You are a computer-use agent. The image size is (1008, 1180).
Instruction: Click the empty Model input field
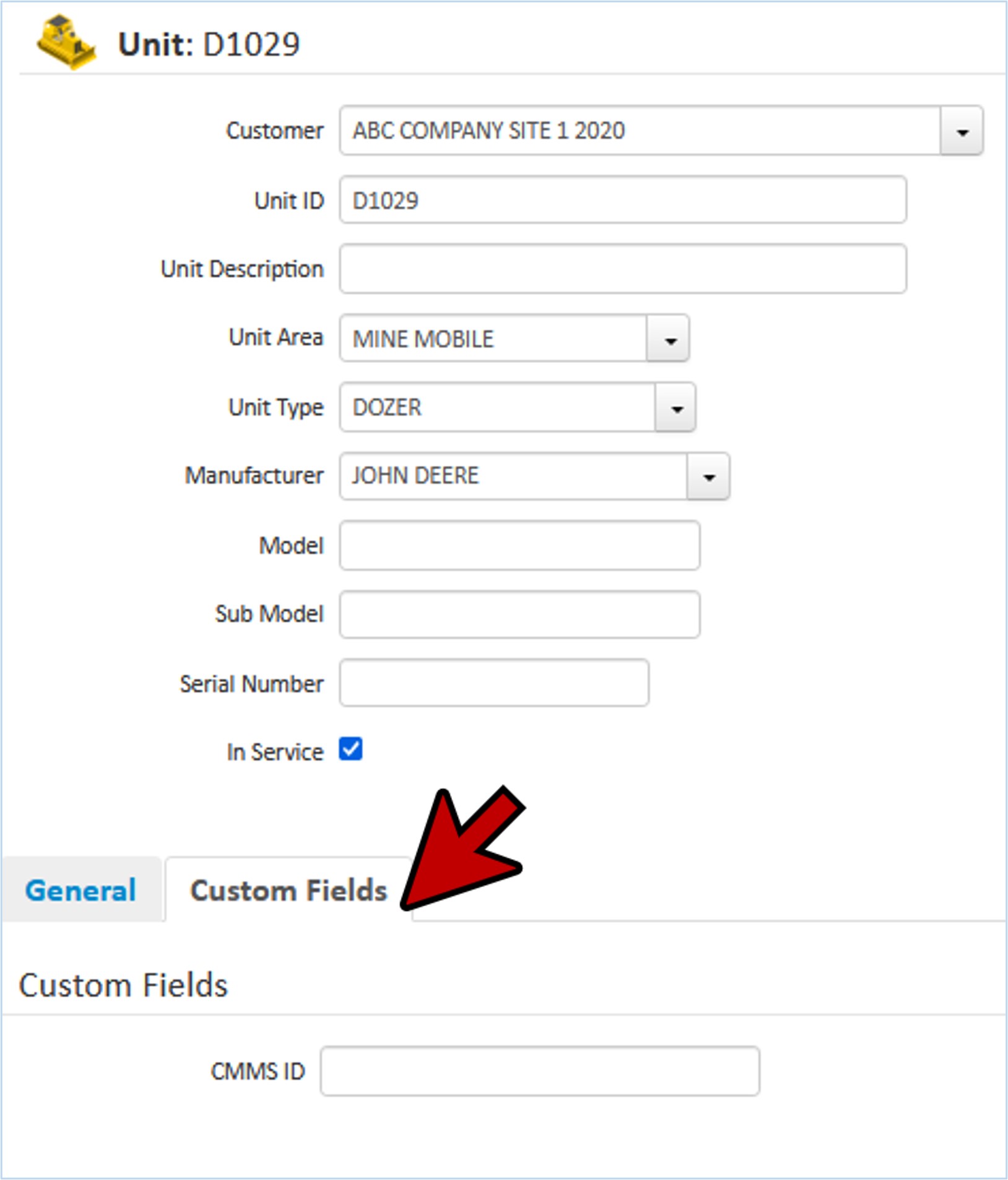(519, 546)
